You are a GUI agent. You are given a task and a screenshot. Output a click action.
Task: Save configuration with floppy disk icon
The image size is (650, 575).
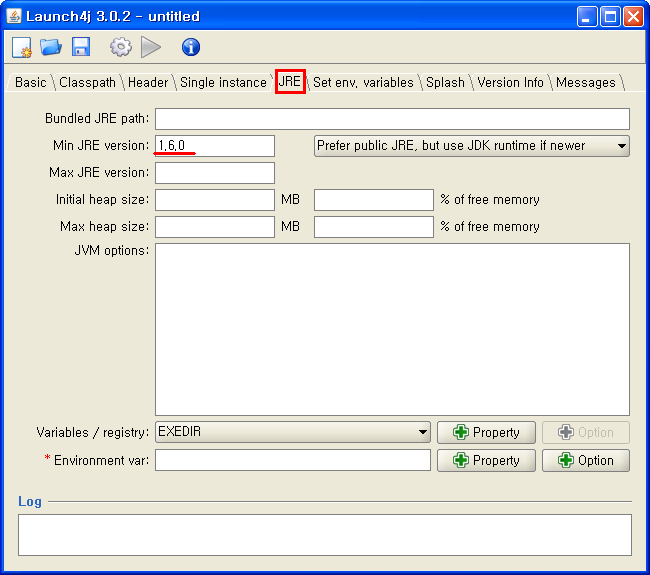point(81,47)
